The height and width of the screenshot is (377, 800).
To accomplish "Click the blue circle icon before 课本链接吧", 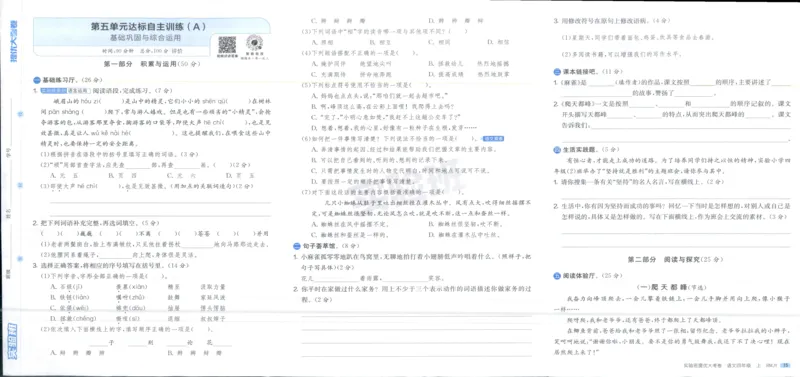I will coord(557,71).
